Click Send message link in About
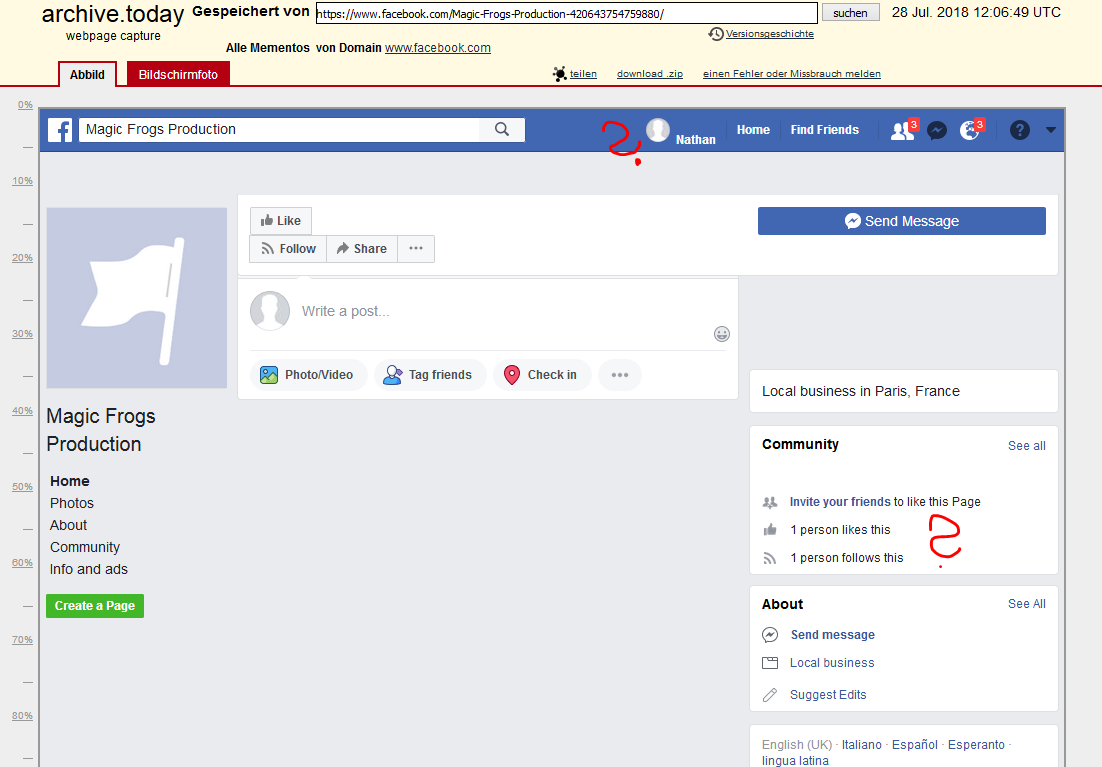The height and width of the screenshot is (767, 1102). [833, 635]
